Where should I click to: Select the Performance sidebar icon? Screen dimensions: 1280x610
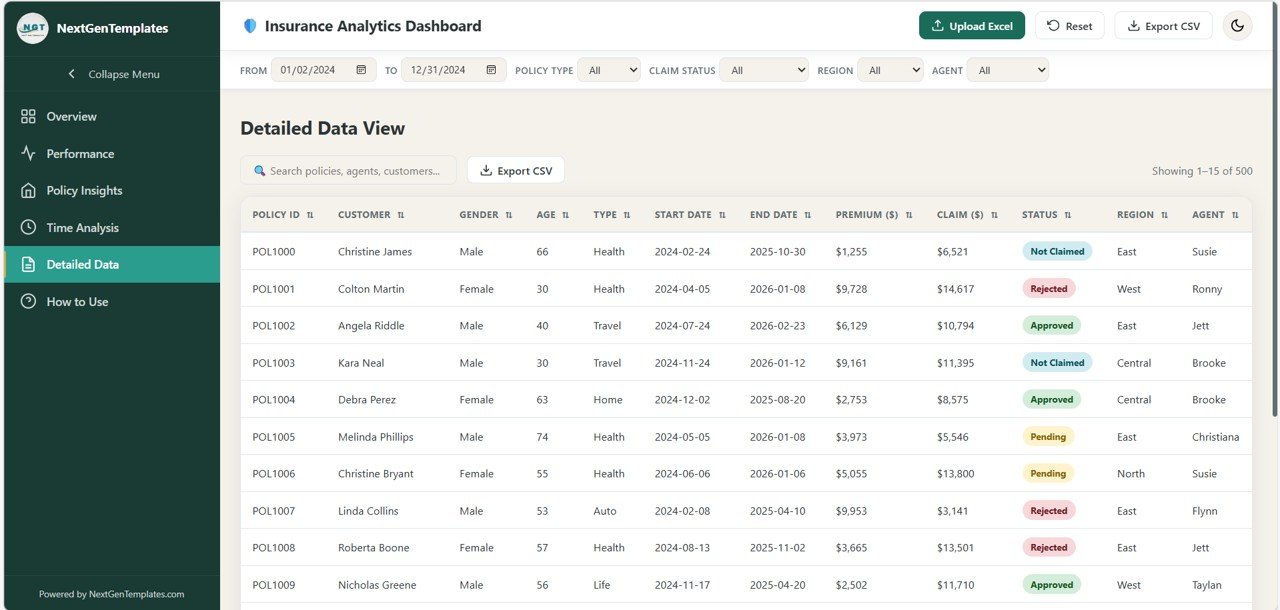pos(28,153)
